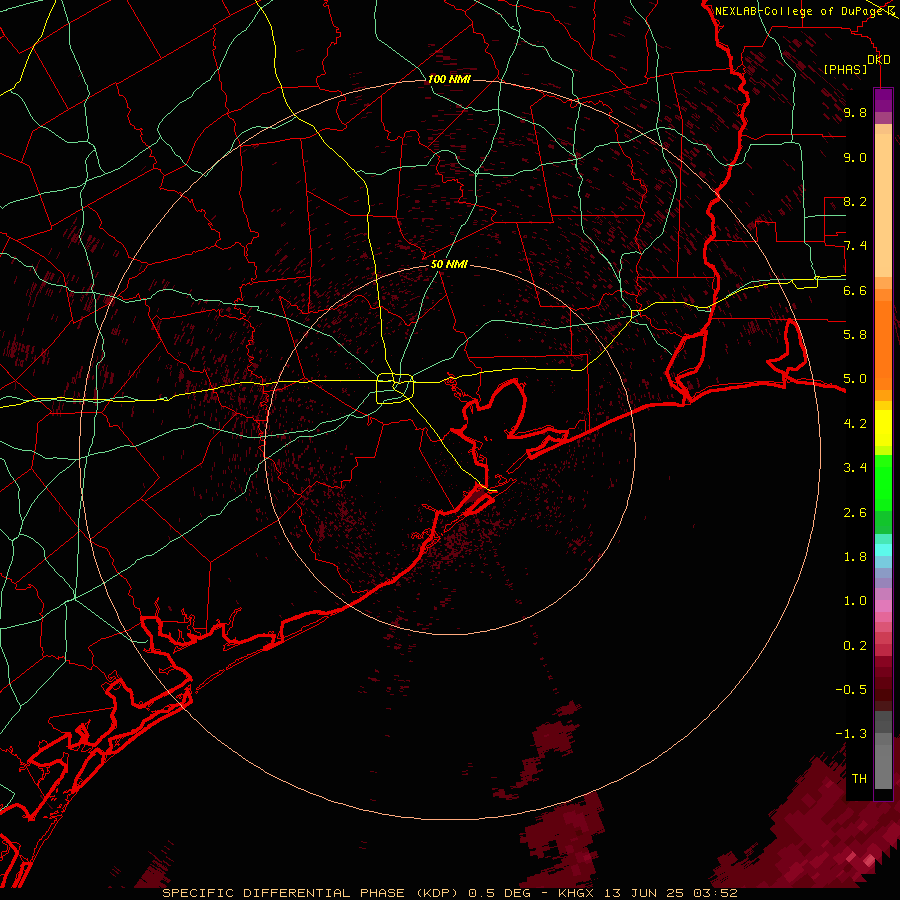Click the 9.0 value on the legend
Screen dimensions: 900x900
point(855,158)
